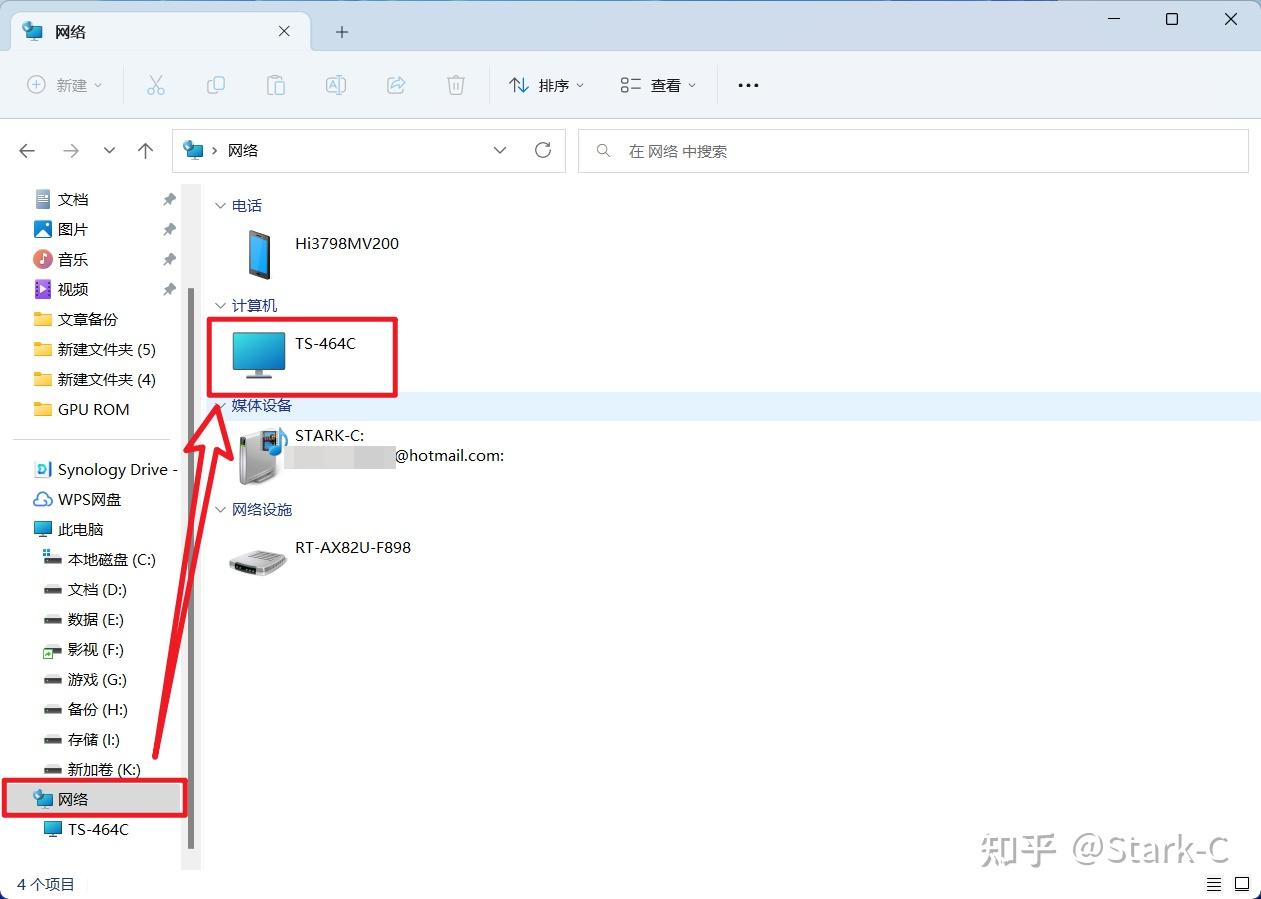The image size is (1261, 899).
Task: Select the RT-AX82U-F898 network device
Action: 352,548
